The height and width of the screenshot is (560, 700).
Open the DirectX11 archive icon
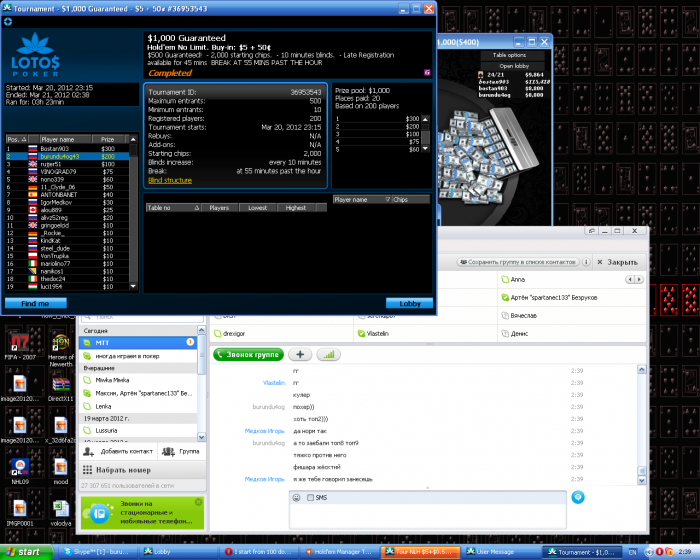pyautogui.click(x=61, y=385)
